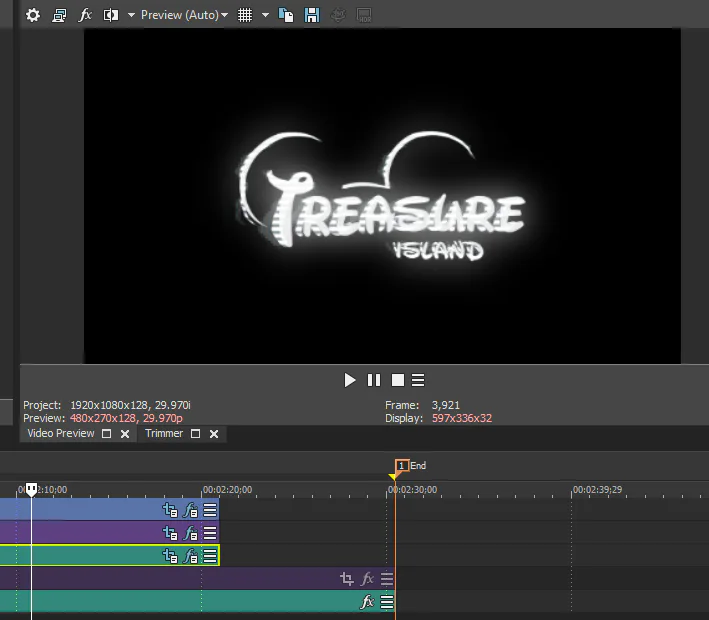Click the white playhead handle on ruler
The height and width of the screenshot is (620, 709).
pos(31,489)
